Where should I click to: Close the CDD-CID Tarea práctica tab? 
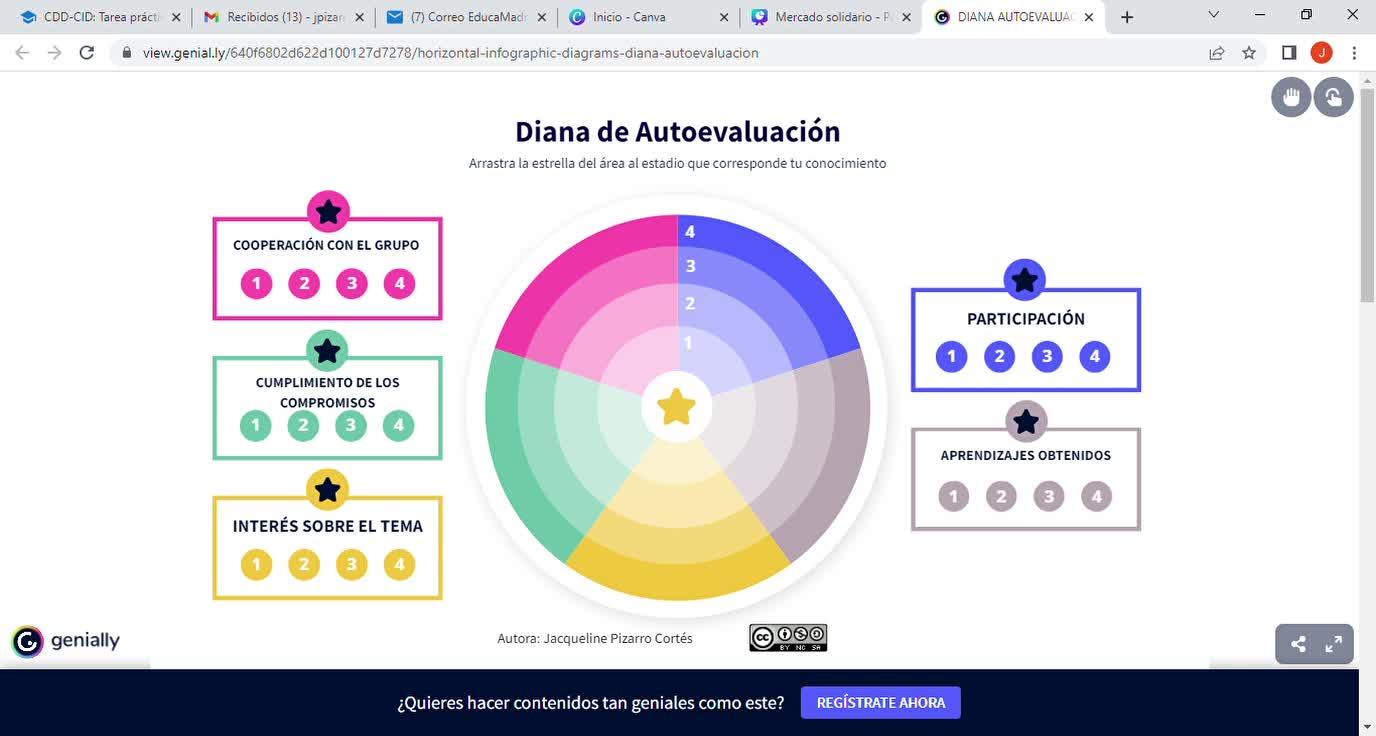click(176, 17)
